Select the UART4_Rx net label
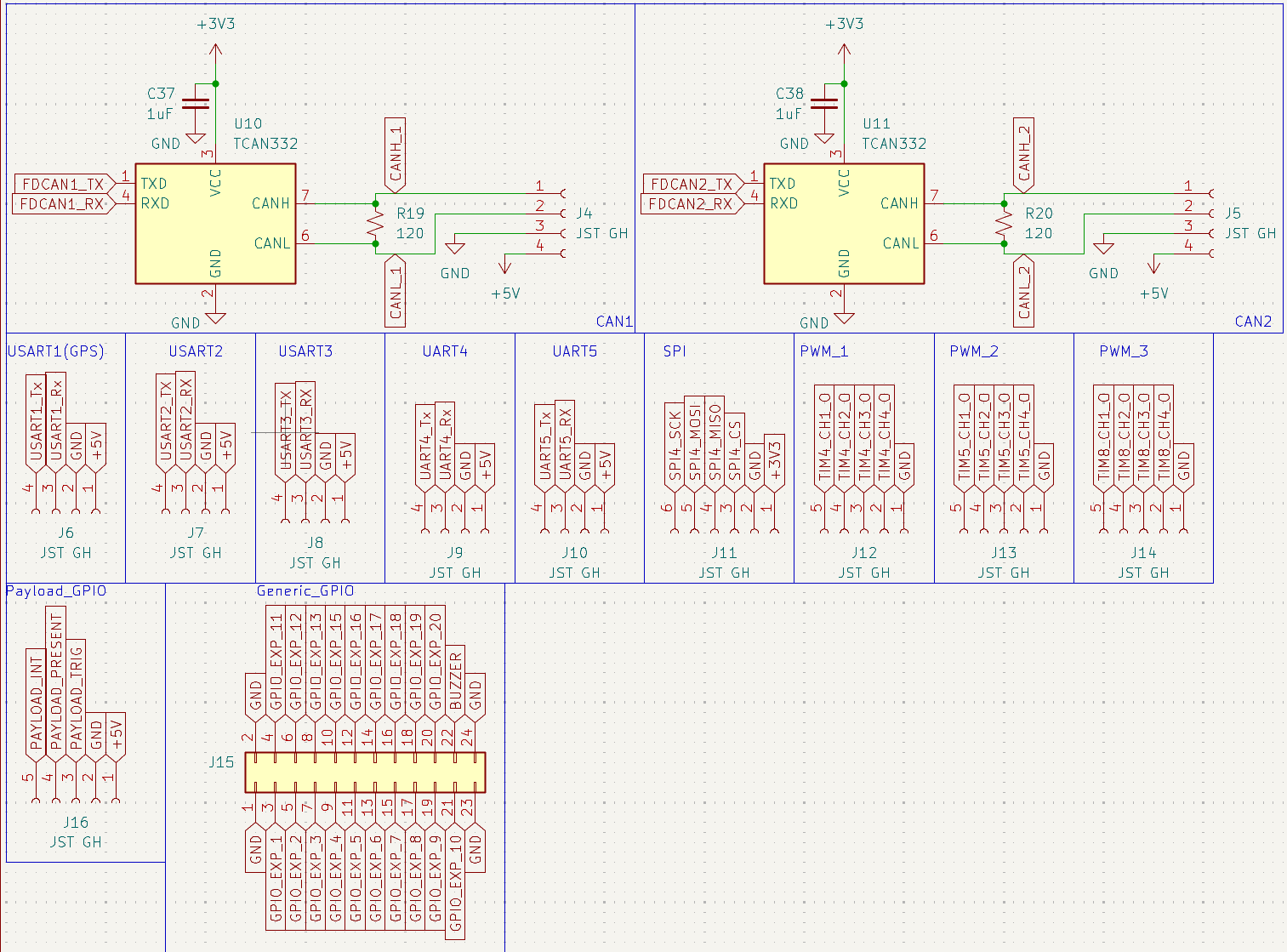Image resolution: width=1287 pixels, height=952 pixels. click(445, 446)
